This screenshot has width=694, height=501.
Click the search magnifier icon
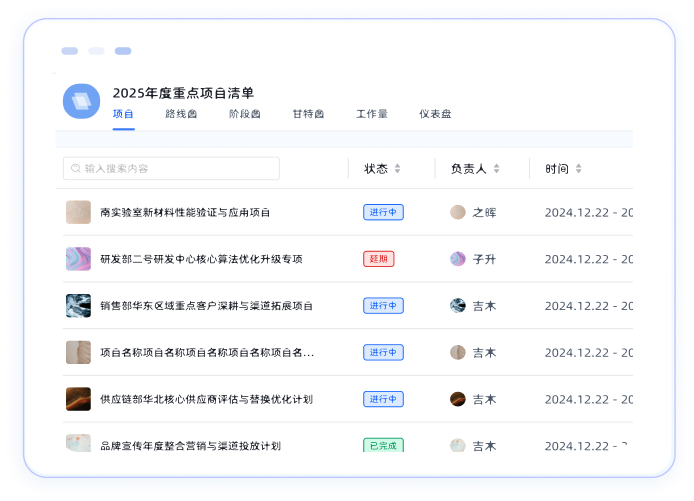(x=76, y=168)
